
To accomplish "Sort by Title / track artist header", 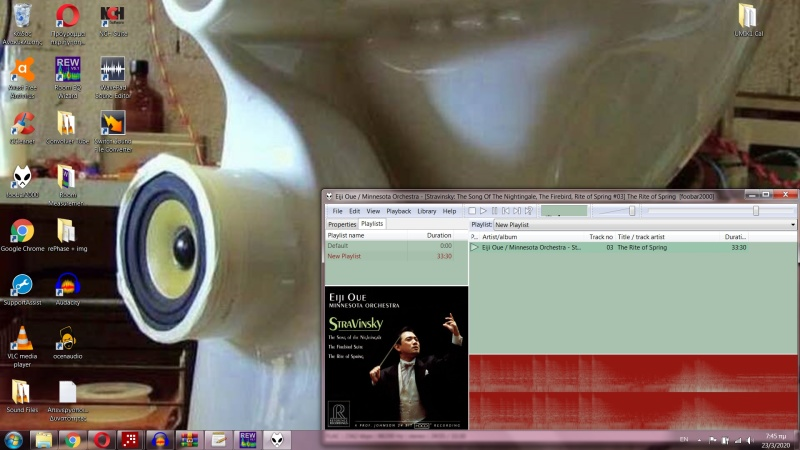I will pos(667,237).
